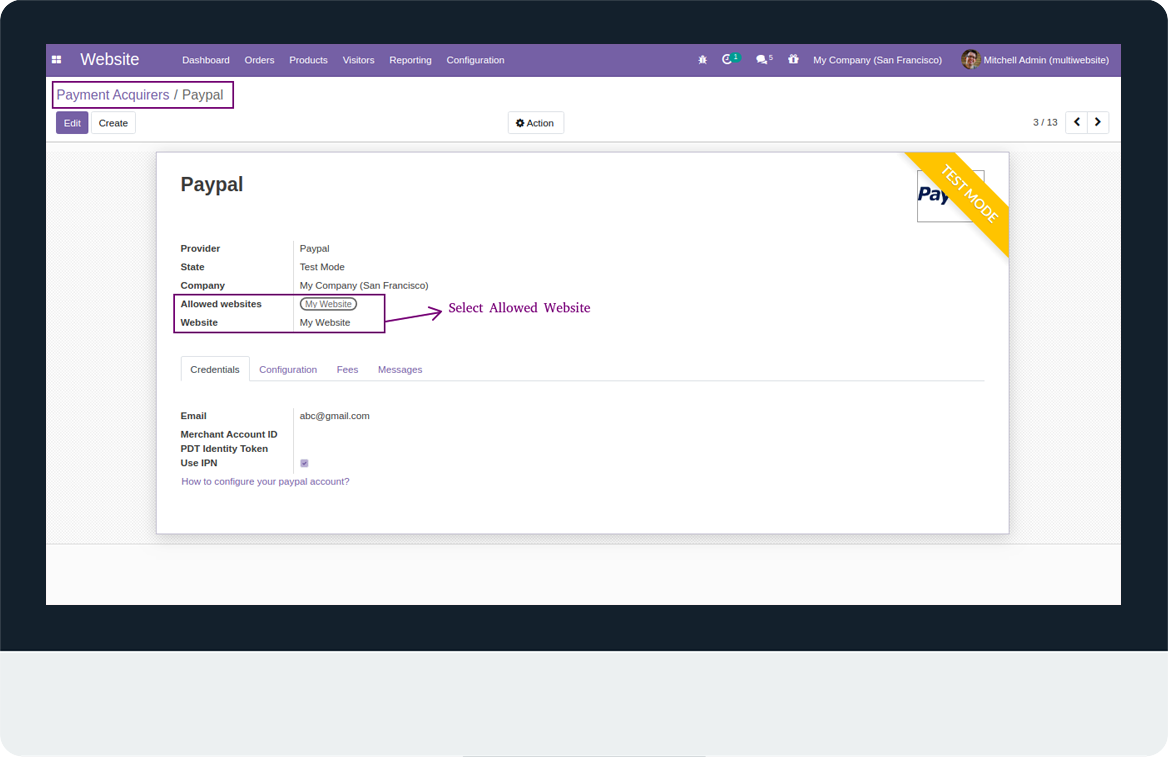Switch to the Messages tab
The width and height of the screenshot is (1168, 757).
[400, 370]
